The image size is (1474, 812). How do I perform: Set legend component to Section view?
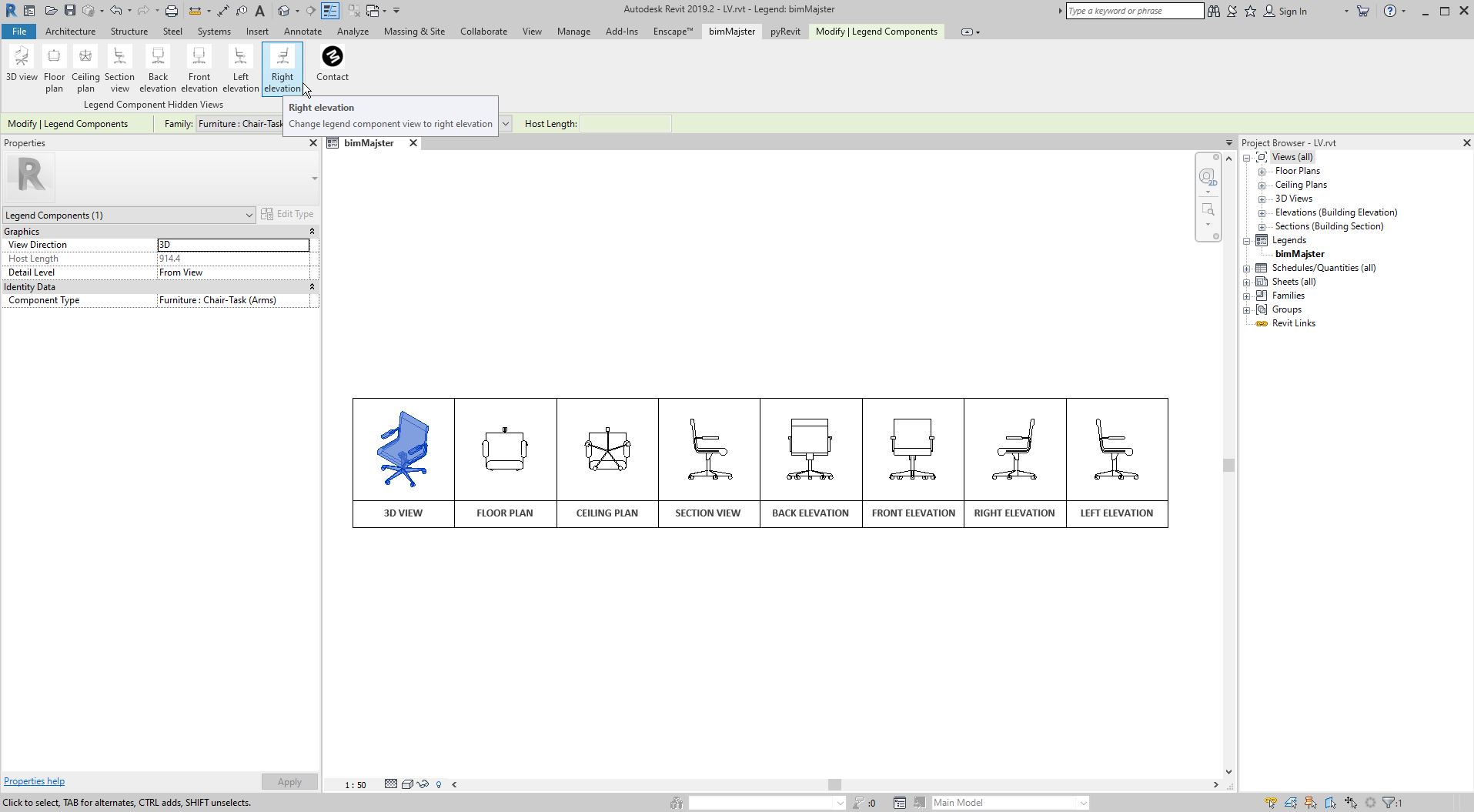pos(119,69)
